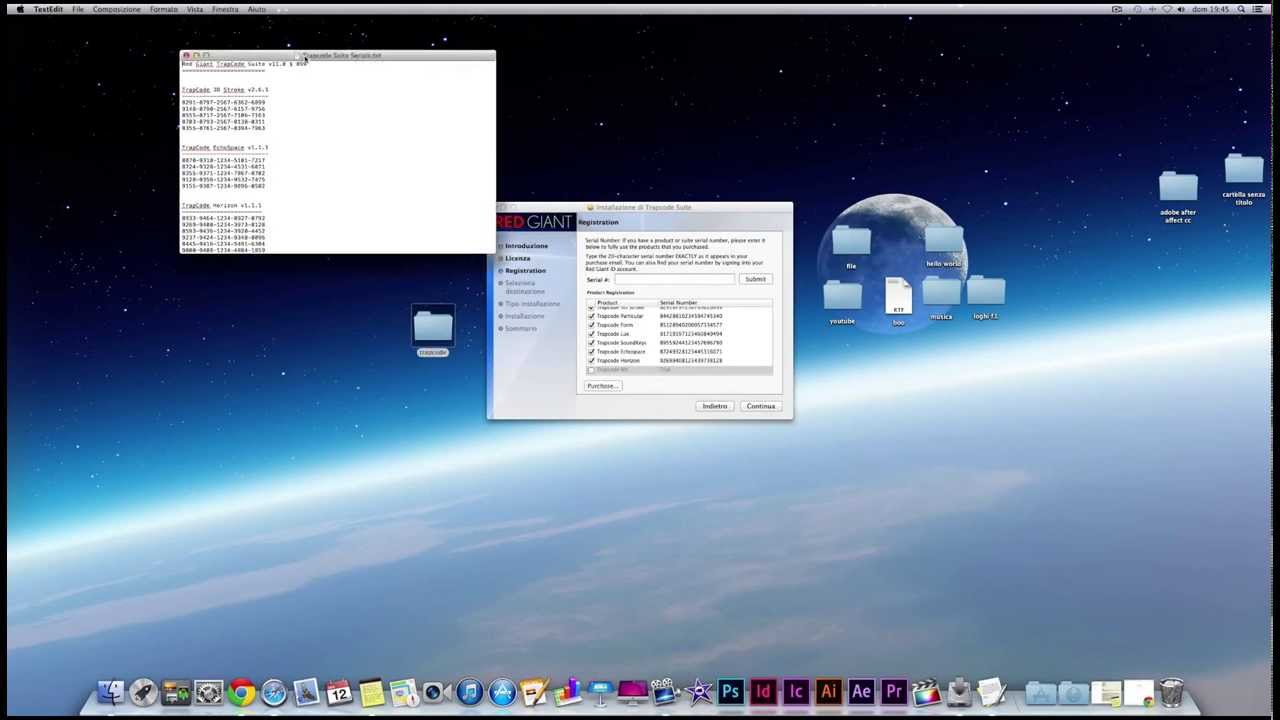
Task: Open System Preferences gear in Dock
Action: pyautogui.click(x=208, y=692)
